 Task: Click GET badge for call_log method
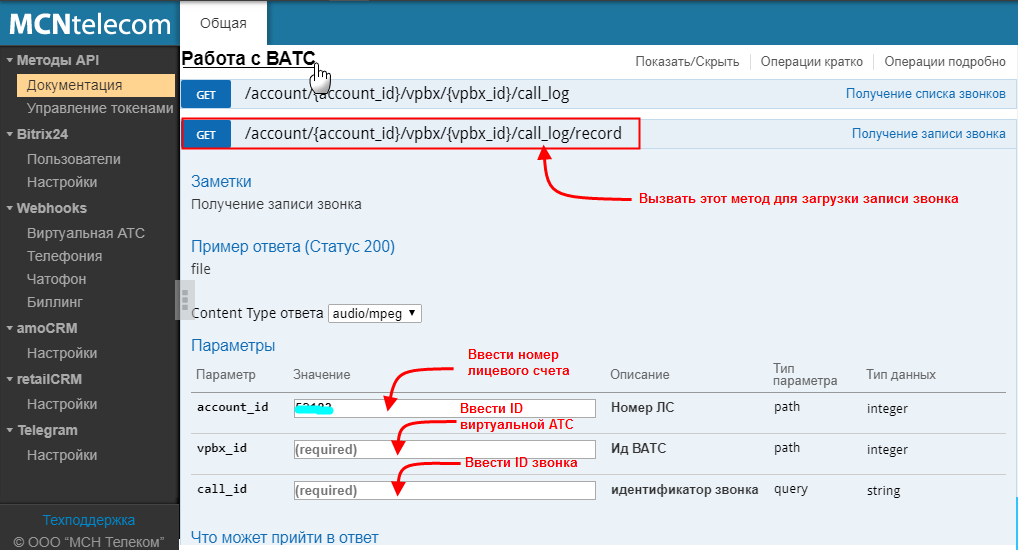(x=206, y=95)
